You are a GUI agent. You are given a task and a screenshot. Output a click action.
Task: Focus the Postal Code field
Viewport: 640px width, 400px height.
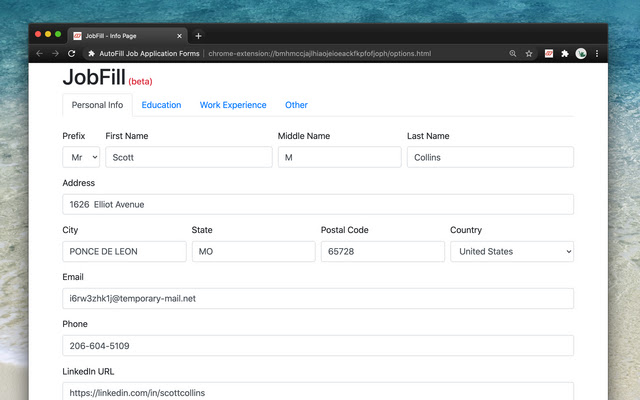click(x=382, y=252)
